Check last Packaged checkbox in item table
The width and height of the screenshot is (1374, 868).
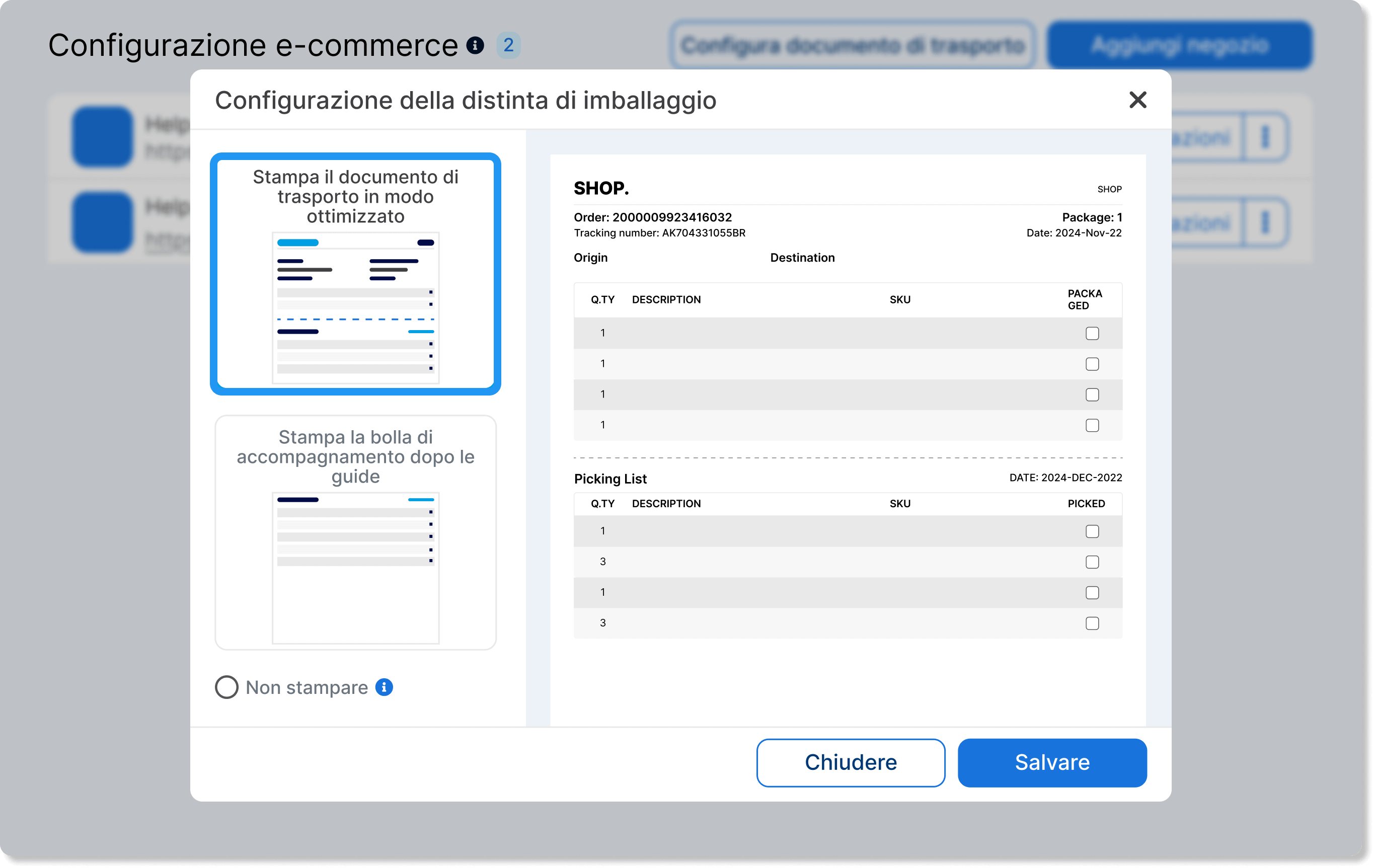click(x=1092, y=425)
